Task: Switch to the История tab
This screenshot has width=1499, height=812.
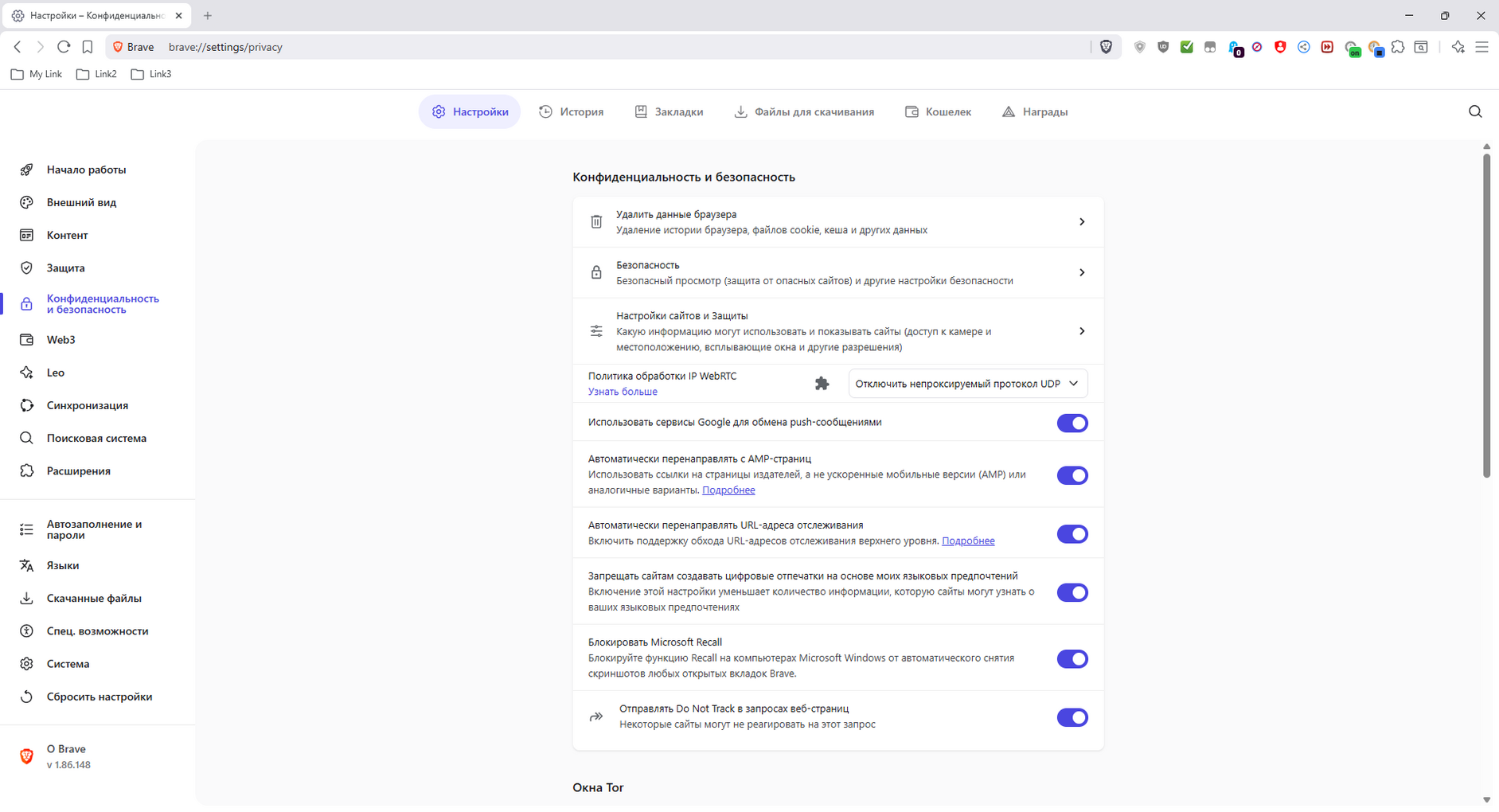Action: [572, 111]
